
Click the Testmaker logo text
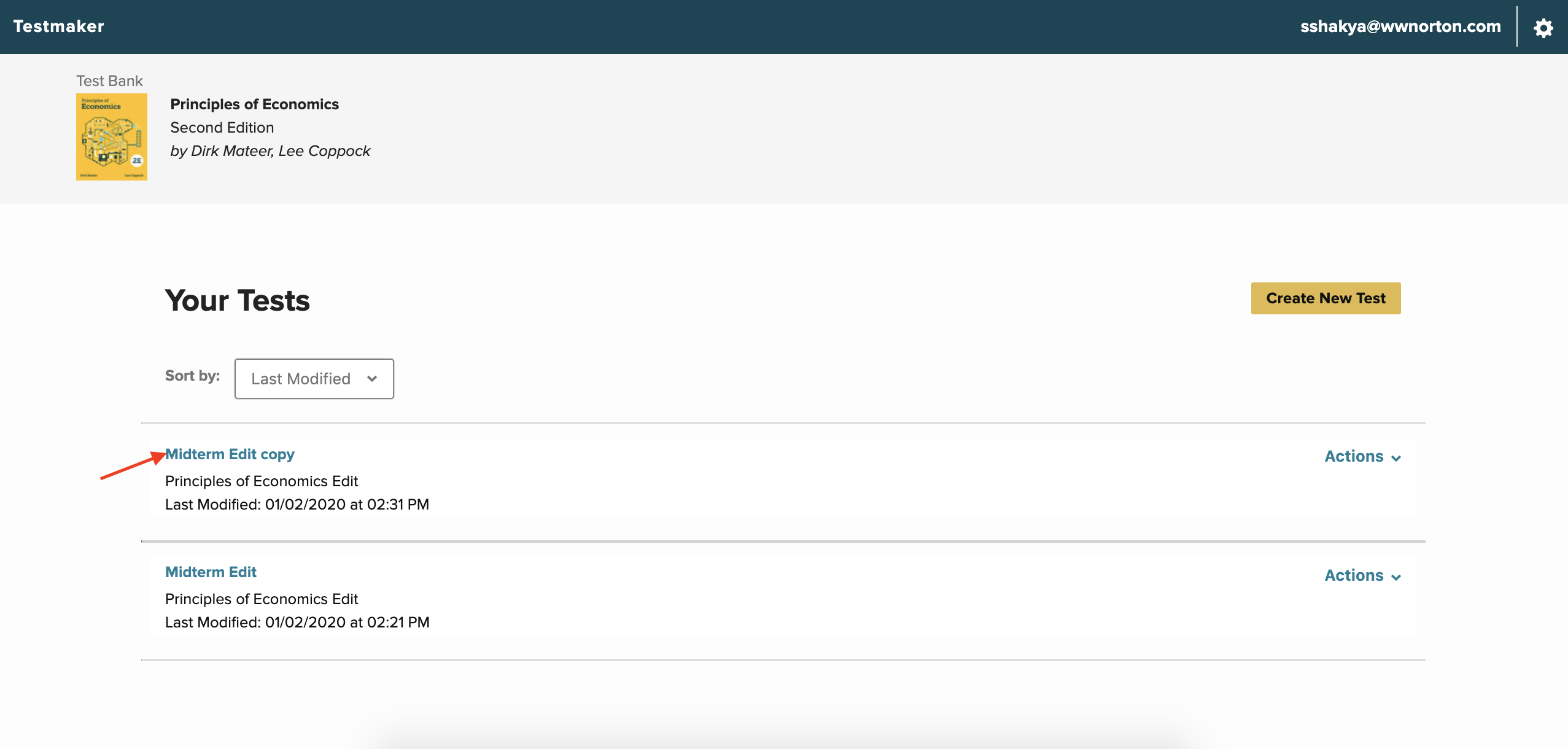(58, 26)
